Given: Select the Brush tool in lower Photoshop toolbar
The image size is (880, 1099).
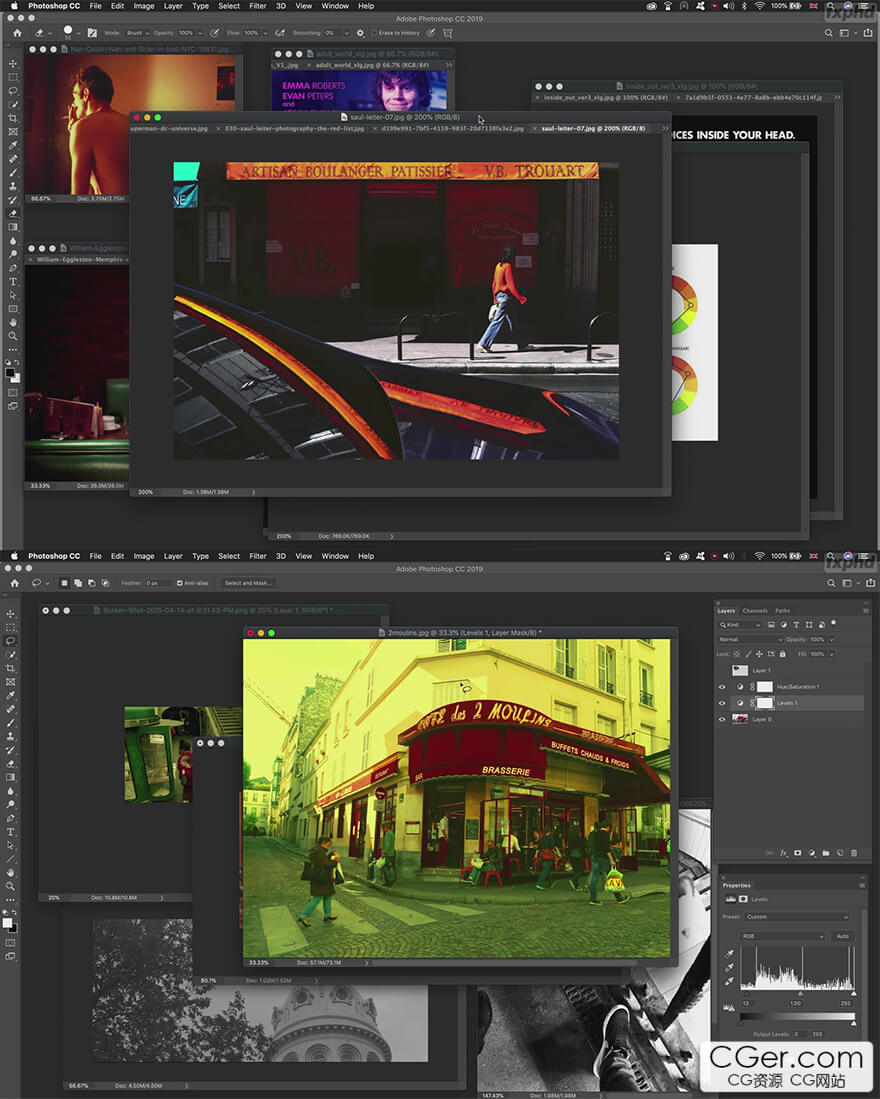Looking at the screenshot, I should coord(11,723).
